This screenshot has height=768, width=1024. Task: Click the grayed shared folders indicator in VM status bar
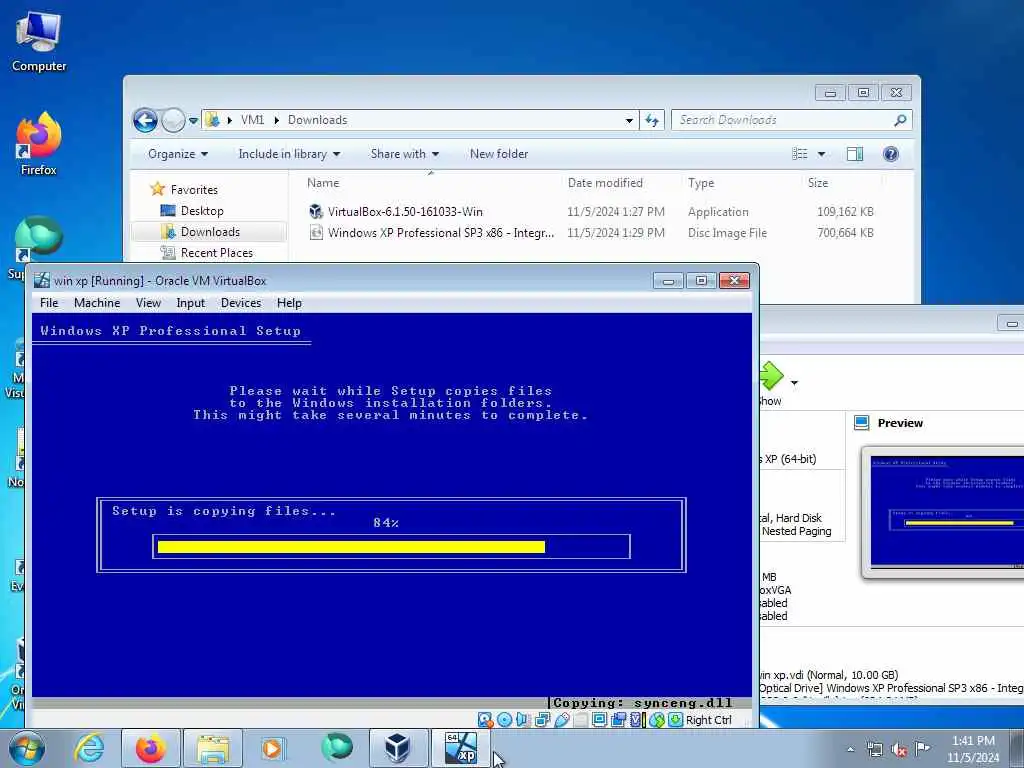581,720
